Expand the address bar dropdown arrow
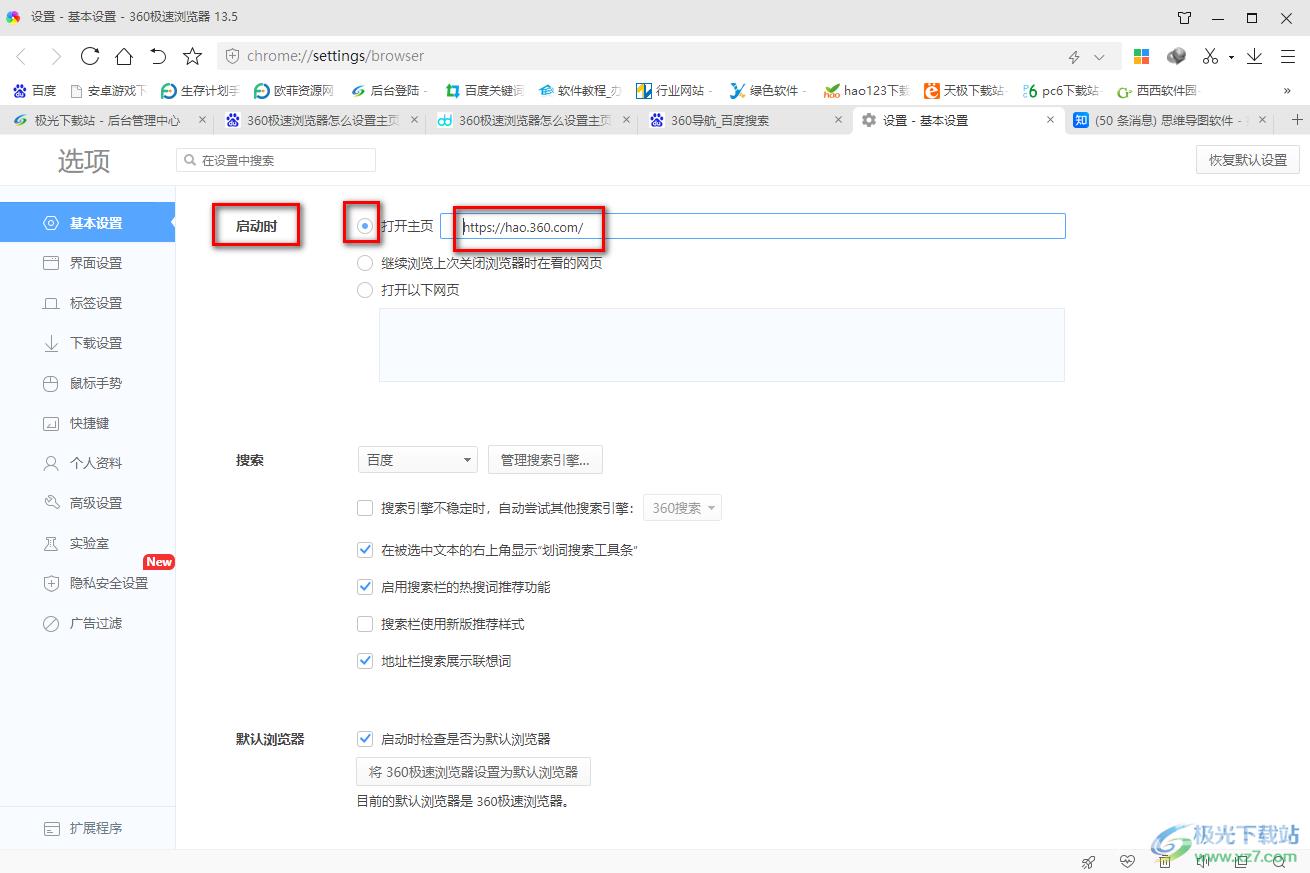 point(1100,57)
